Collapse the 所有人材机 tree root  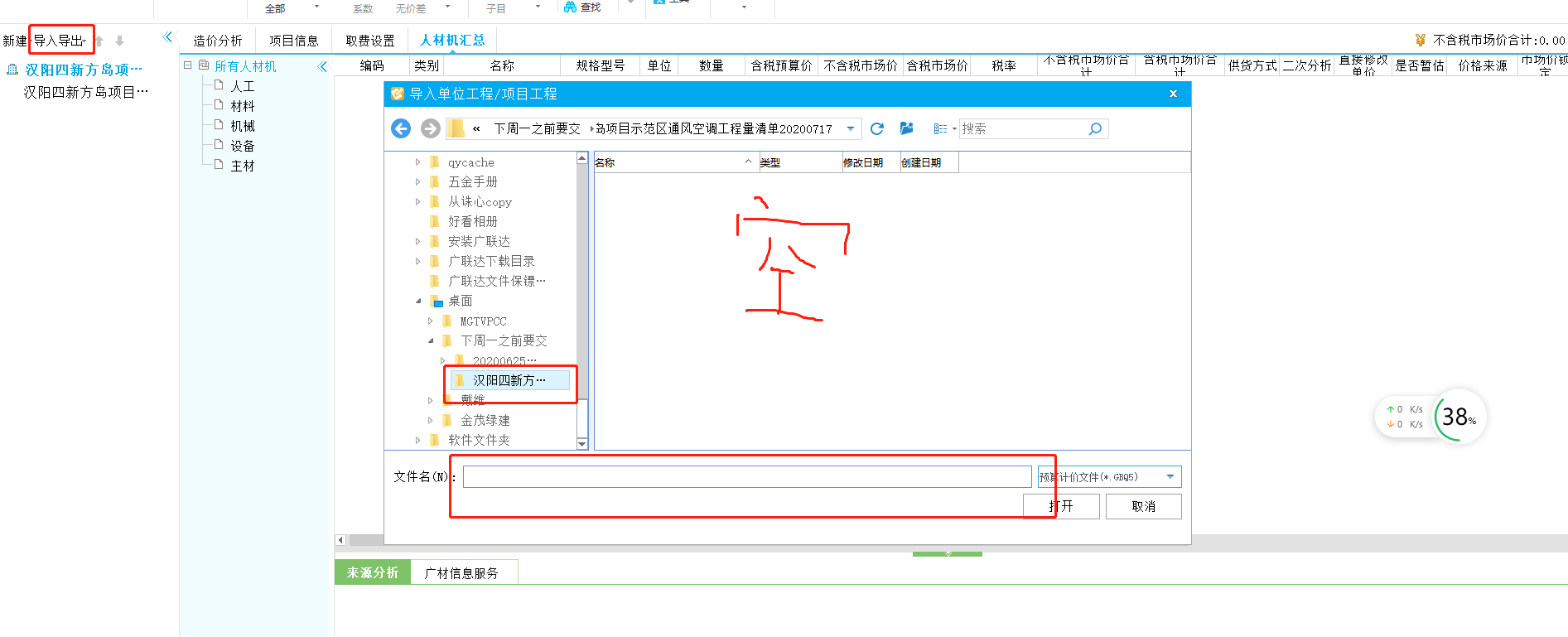click(x=187, y=65)
